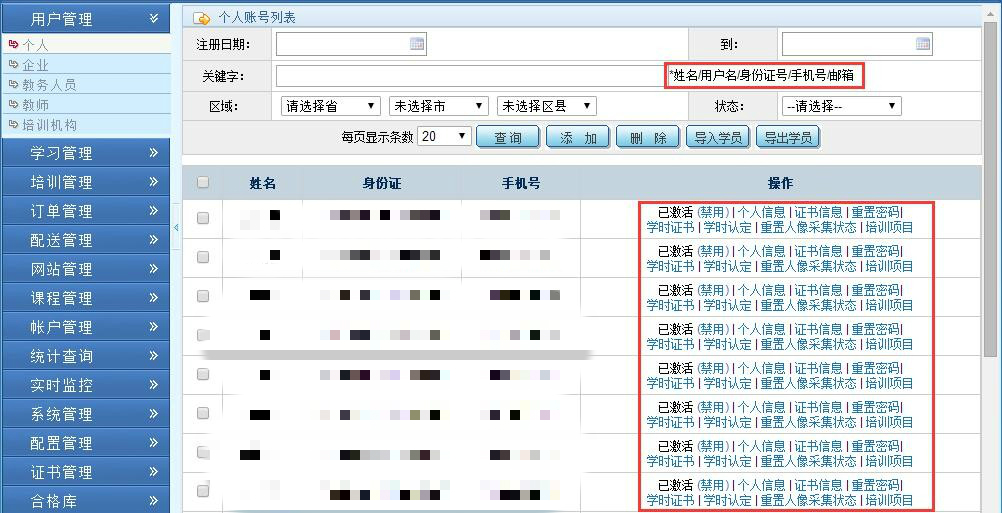
Task: Expand 学习管理 using its chevron
Action: 153,153
